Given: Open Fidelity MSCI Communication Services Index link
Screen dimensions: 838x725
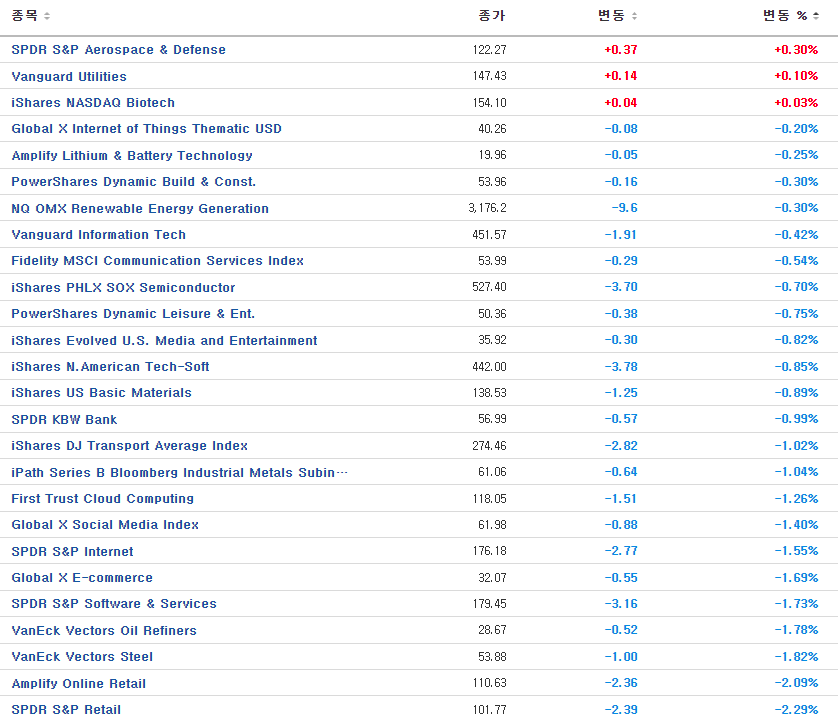Looking at the screenshot, I should [158, 261].
